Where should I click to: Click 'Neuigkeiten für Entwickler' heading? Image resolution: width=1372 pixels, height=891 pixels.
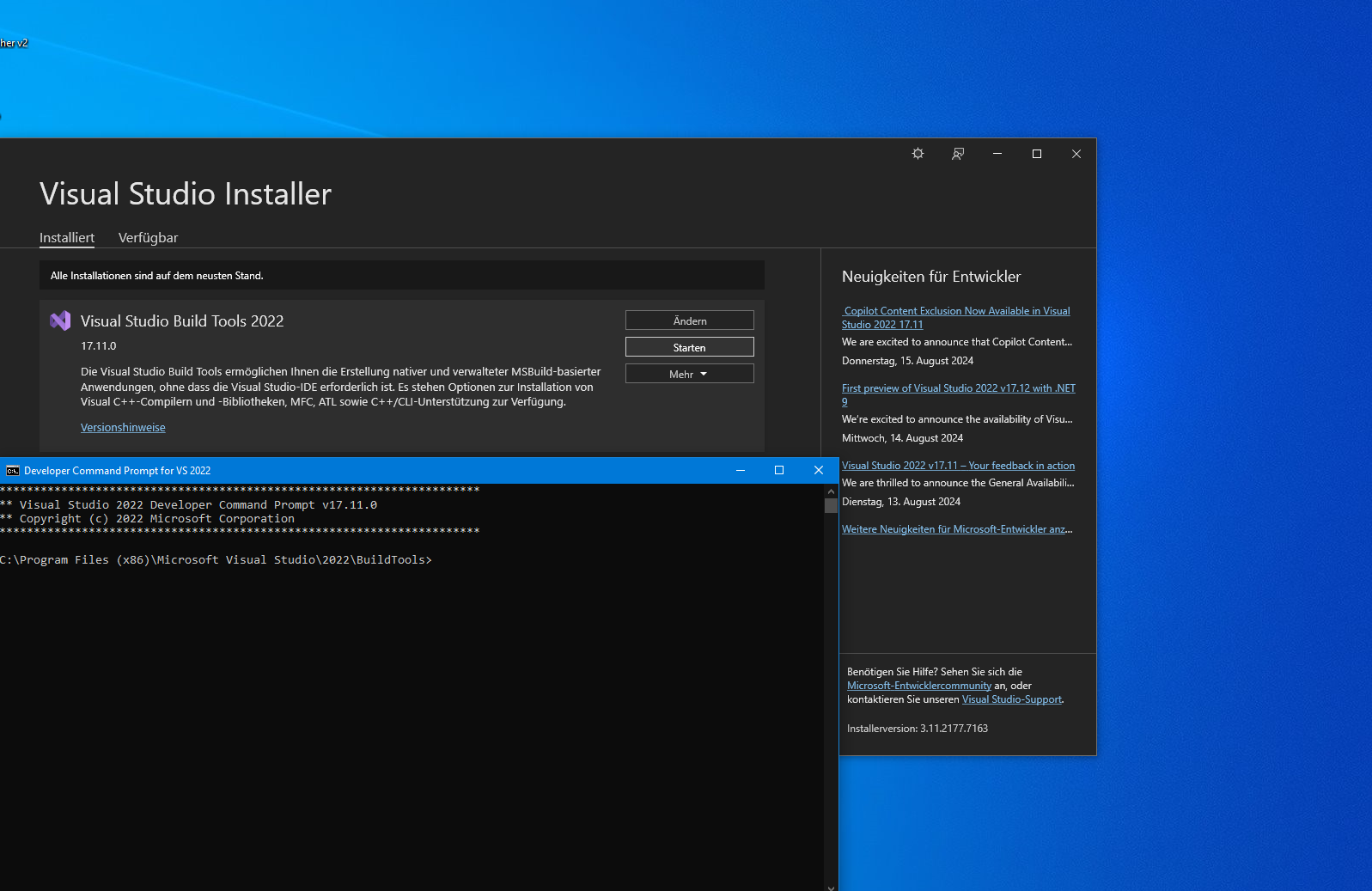(x=931, y=277)
